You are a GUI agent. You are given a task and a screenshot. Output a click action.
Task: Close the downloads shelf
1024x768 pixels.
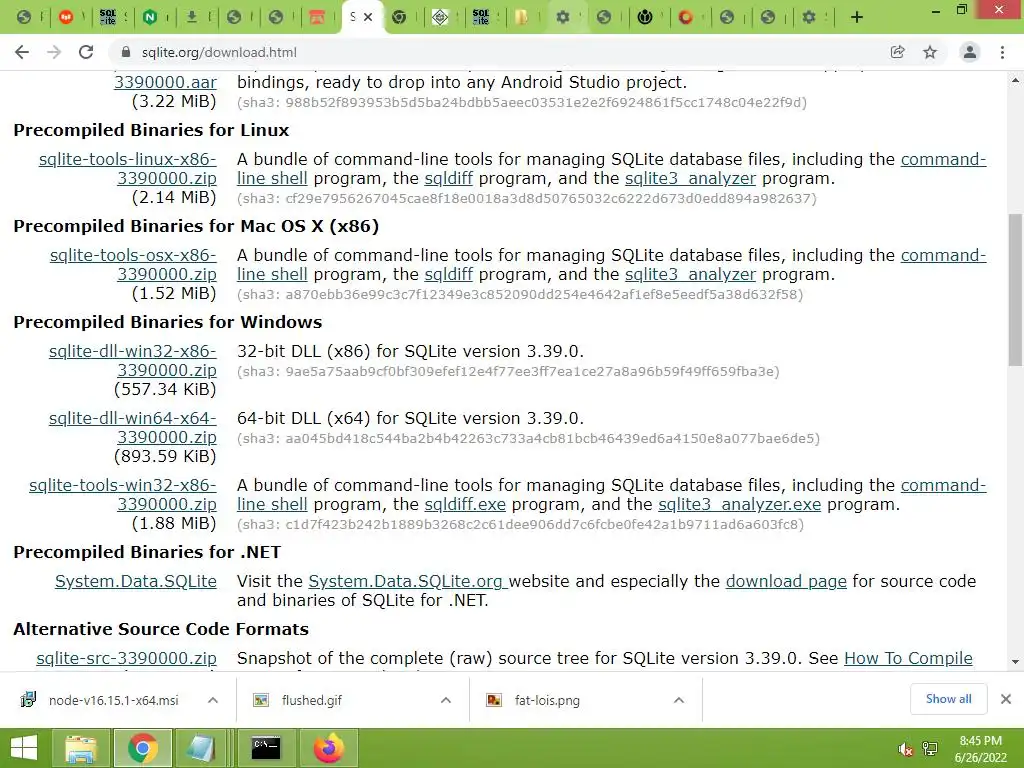pyautogui.click(x=1006, y=699)
